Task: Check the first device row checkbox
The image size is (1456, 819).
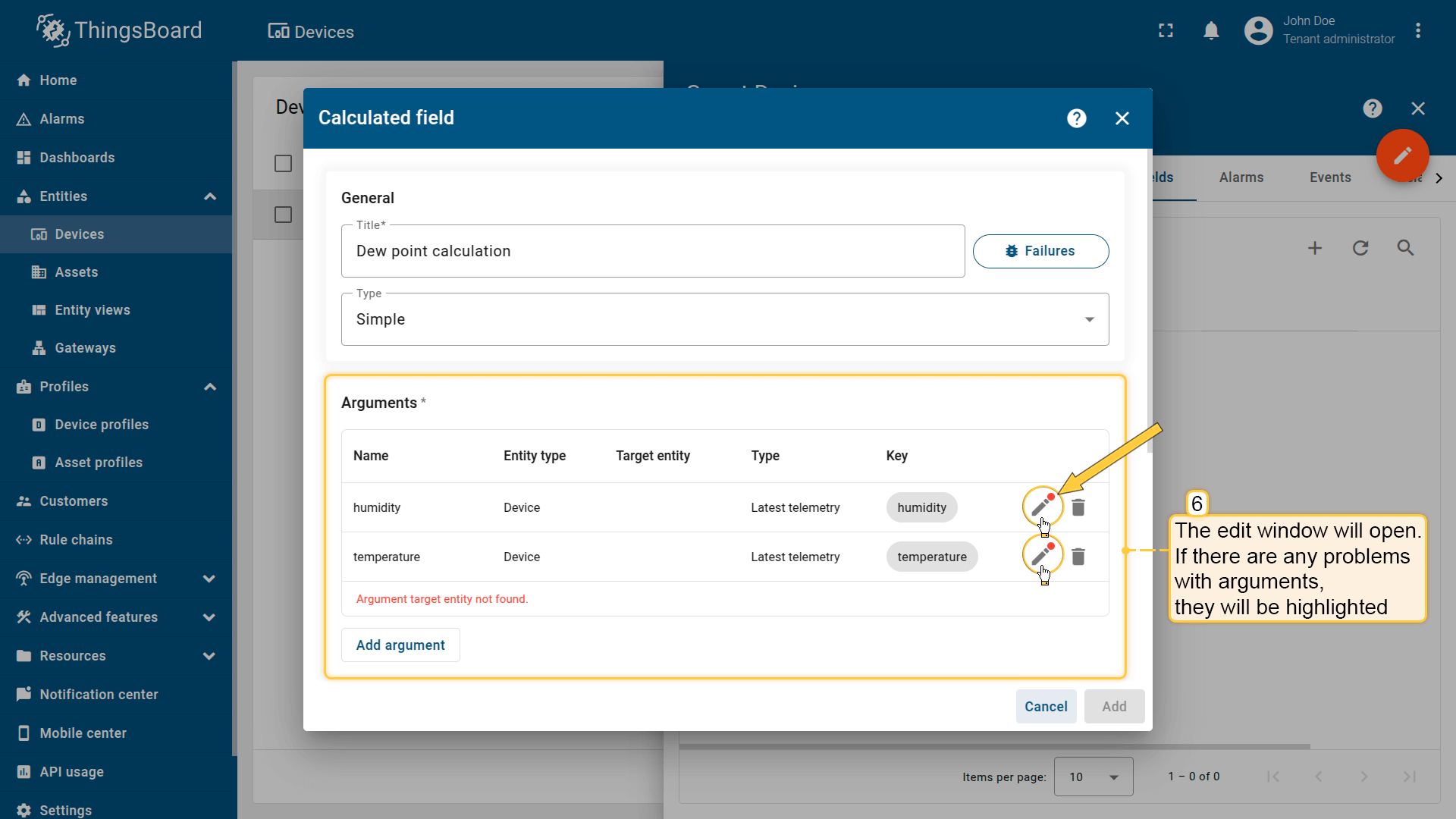Action: pyautogui.click(x=283, y=215)
